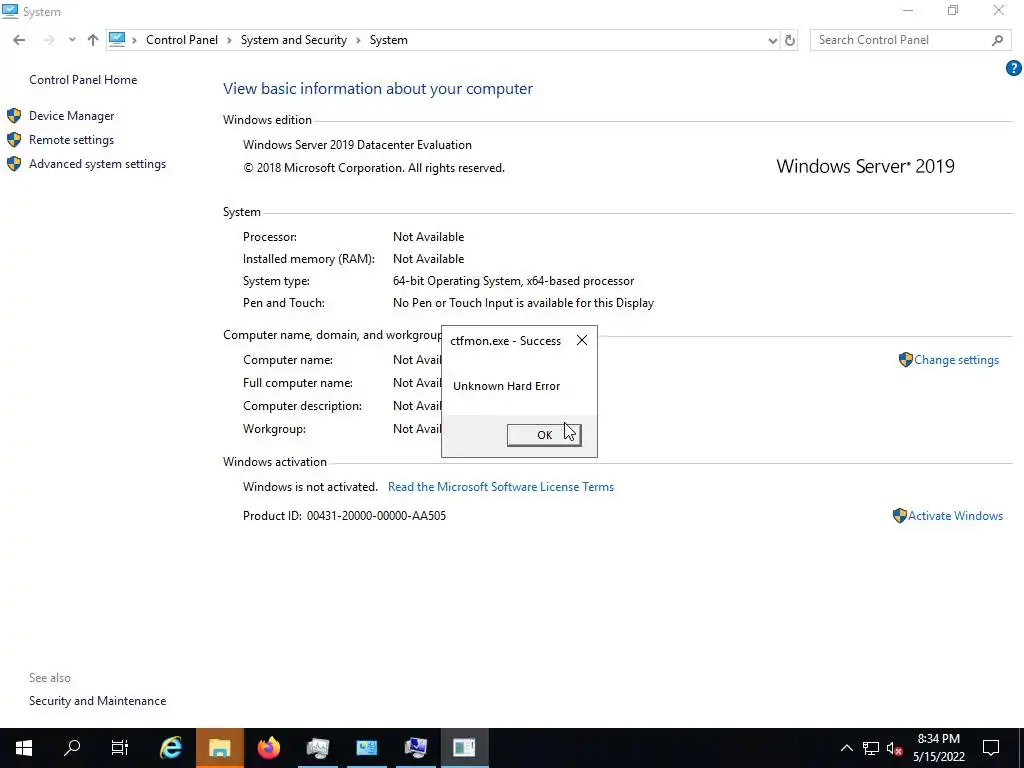Switch to the System computer taskbar app
The height and width of the screenshot is (768, 1024).
click(x=415, y=748)
